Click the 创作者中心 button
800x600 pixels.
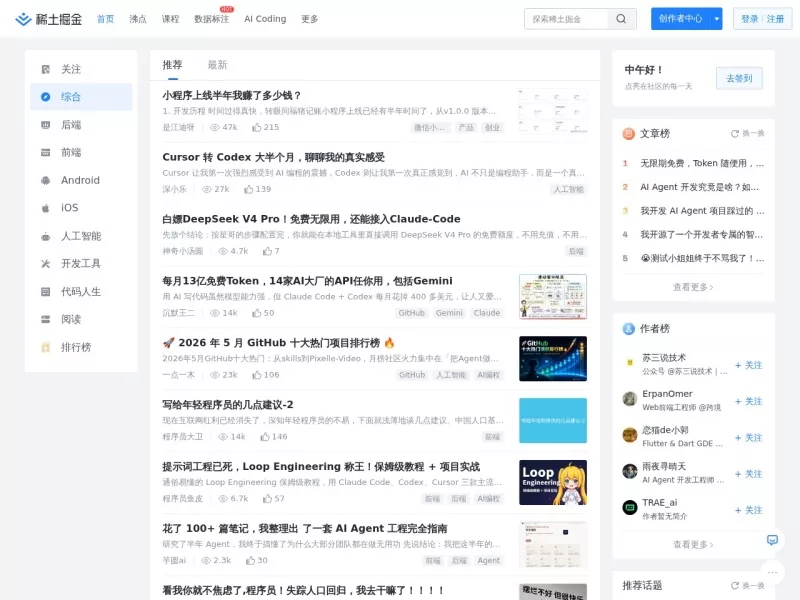[681, 19]
